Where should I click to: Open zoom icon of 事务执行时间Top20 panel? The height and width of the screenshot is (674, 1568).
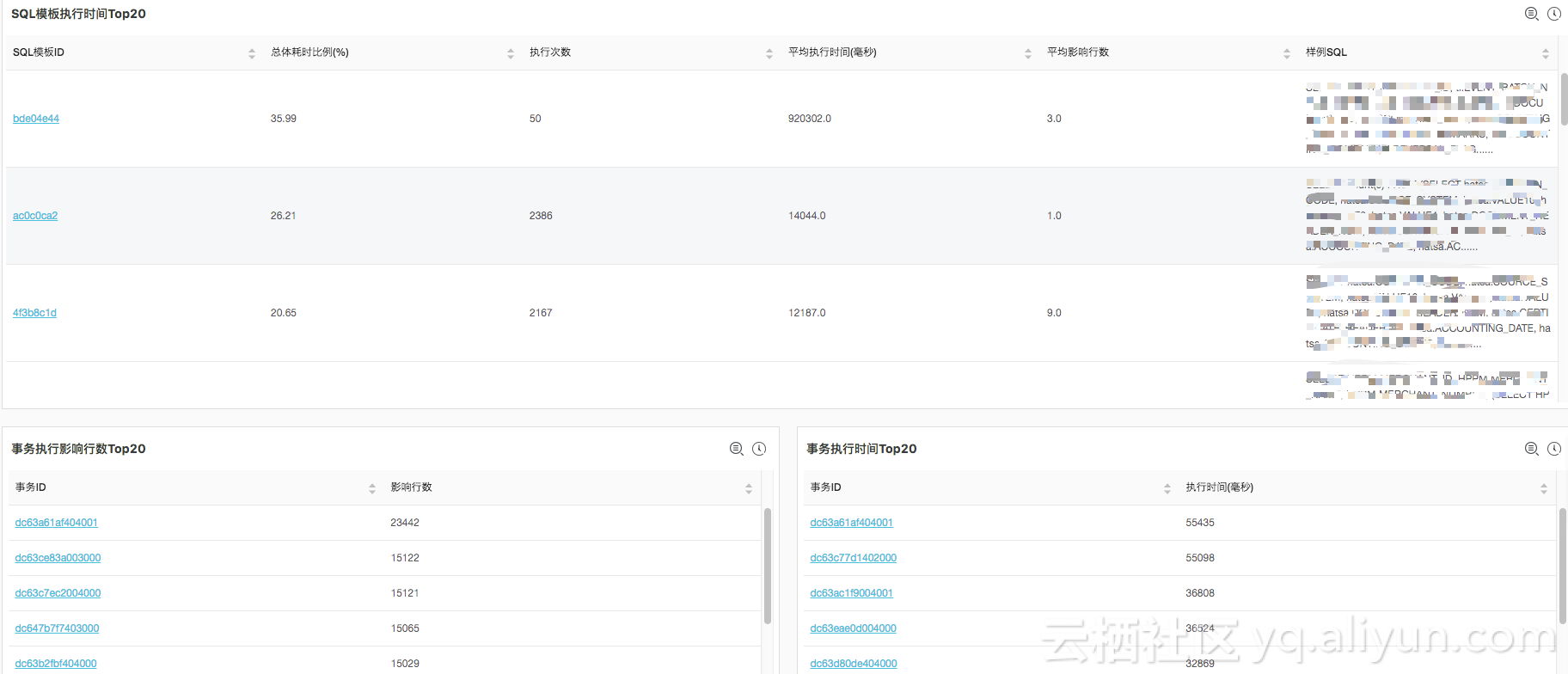pos(1532,449)
